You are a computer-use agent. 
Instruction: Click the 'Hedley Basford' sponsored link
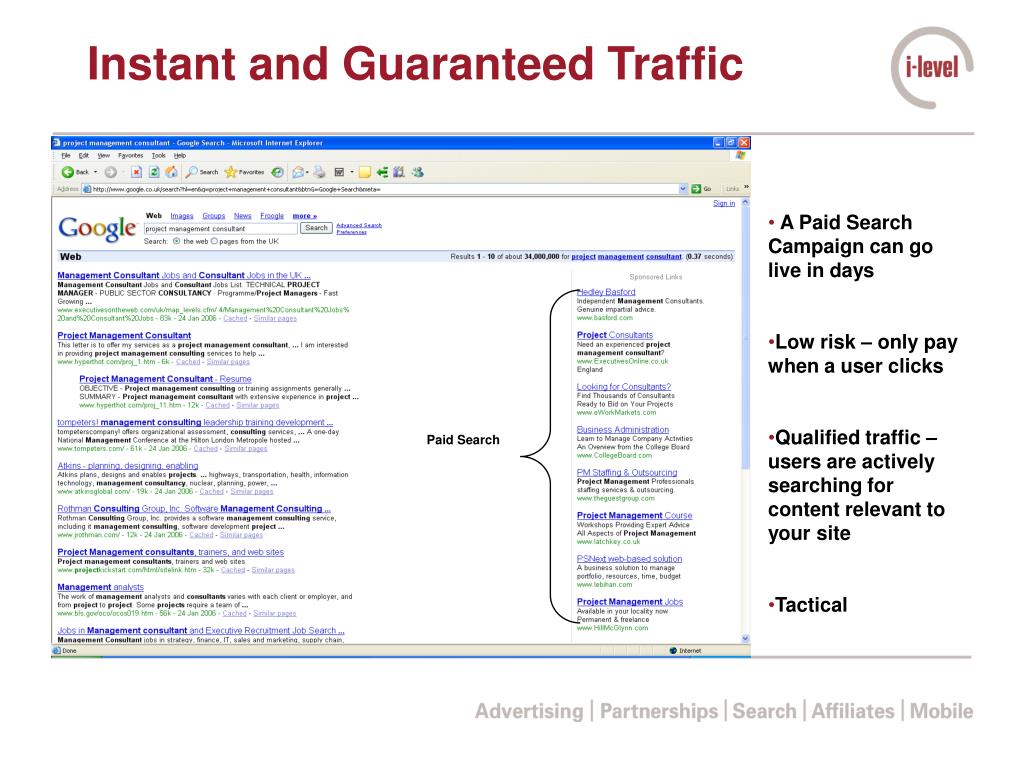606,292
